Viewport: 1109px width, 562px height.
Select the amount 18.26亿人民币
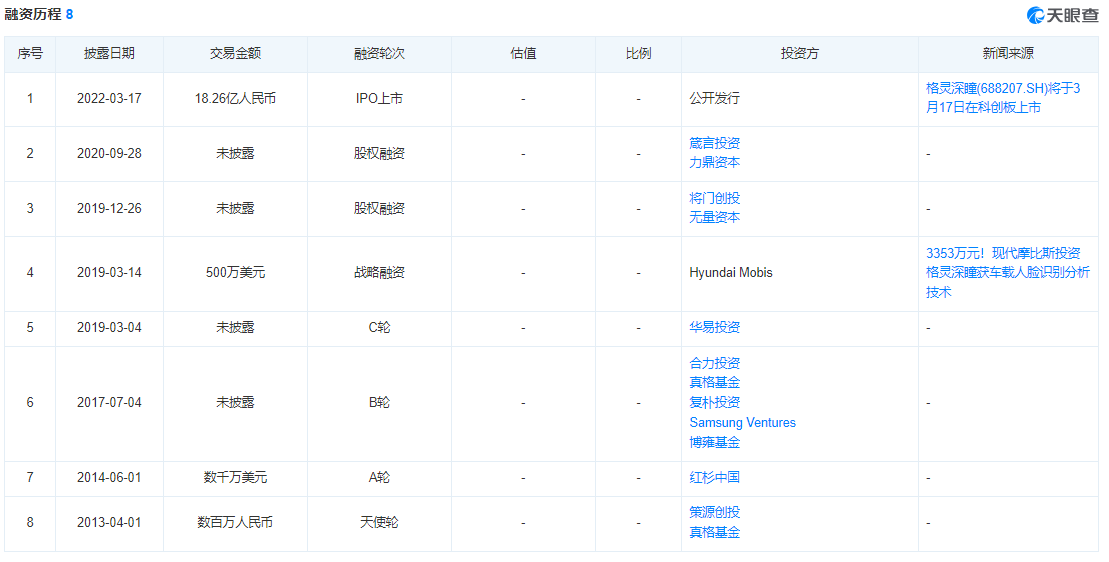[236, 99]
